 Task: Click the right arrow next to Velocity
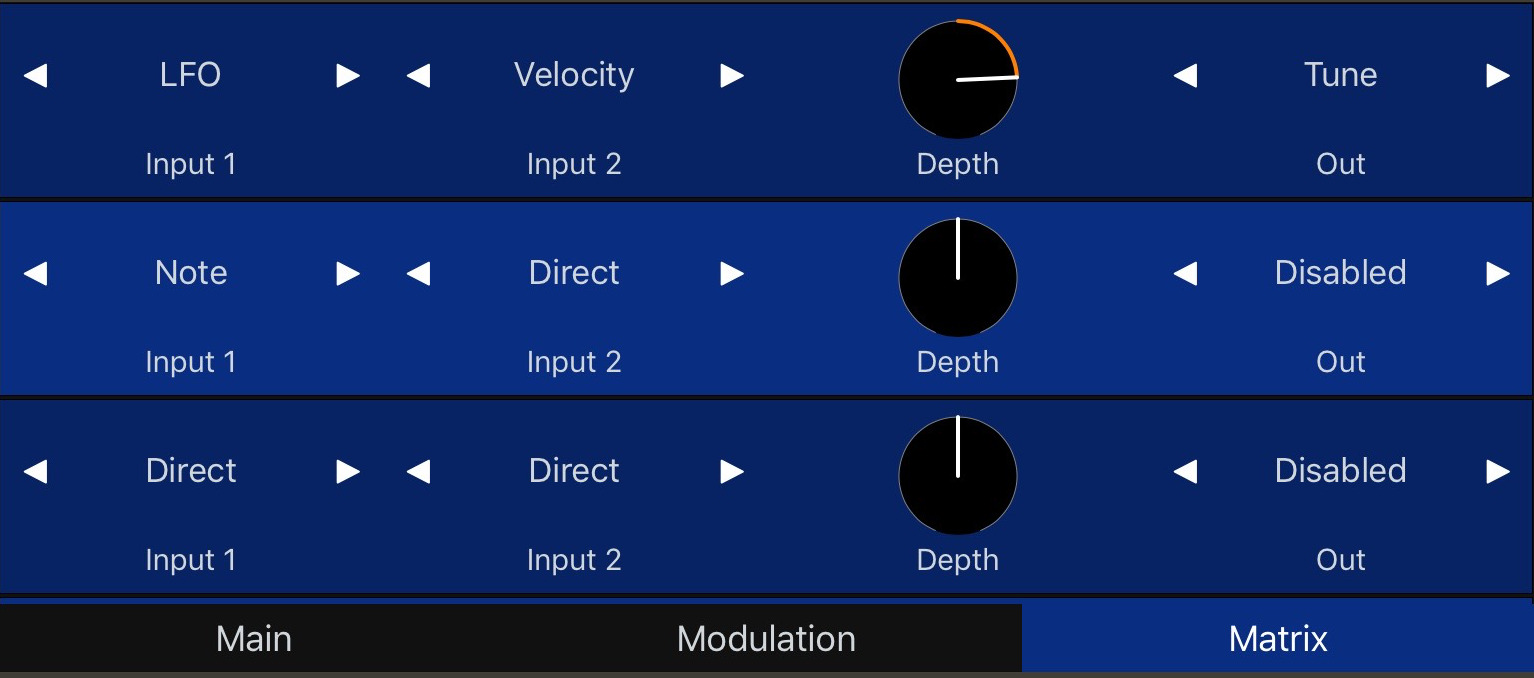pyautogui.click(x=730, y=75)
